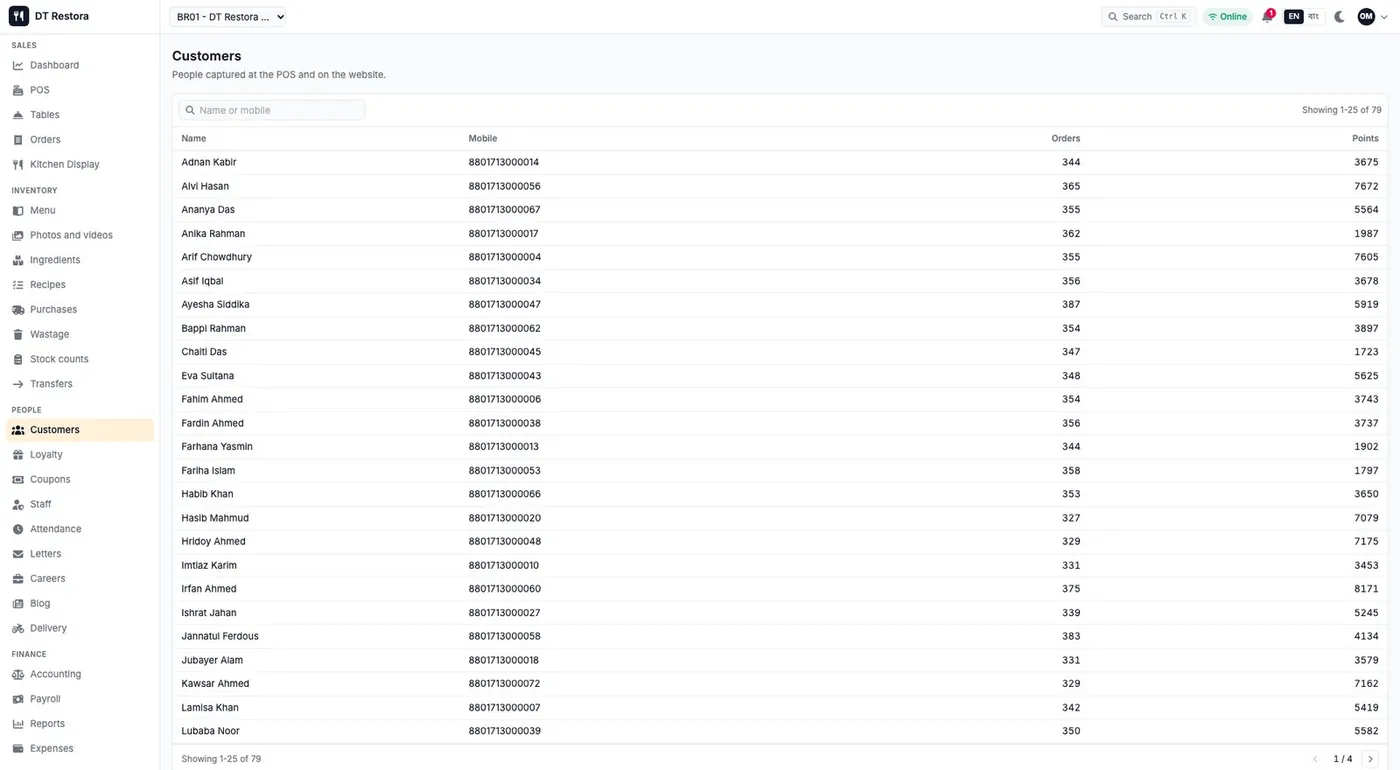Click the Menu icon under Inventory
This screenshot has height=770, width=1400.
click(18, 210)
